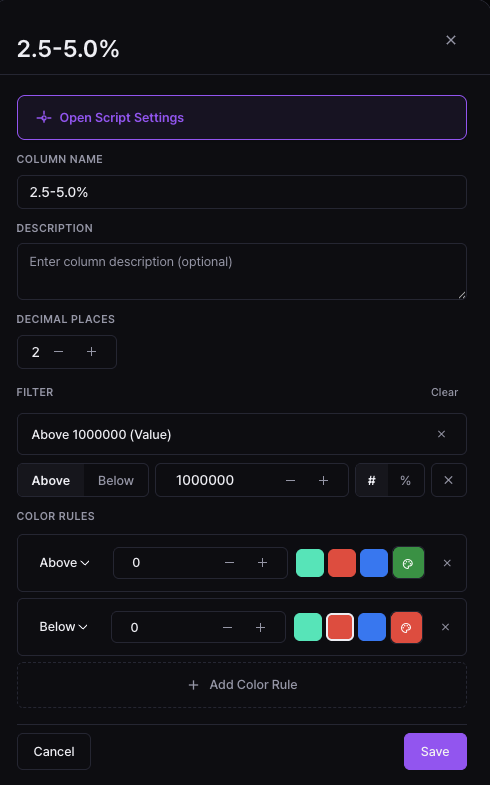
Task: Decrease decimal places with minus icon
Action: tap(59, 352)
